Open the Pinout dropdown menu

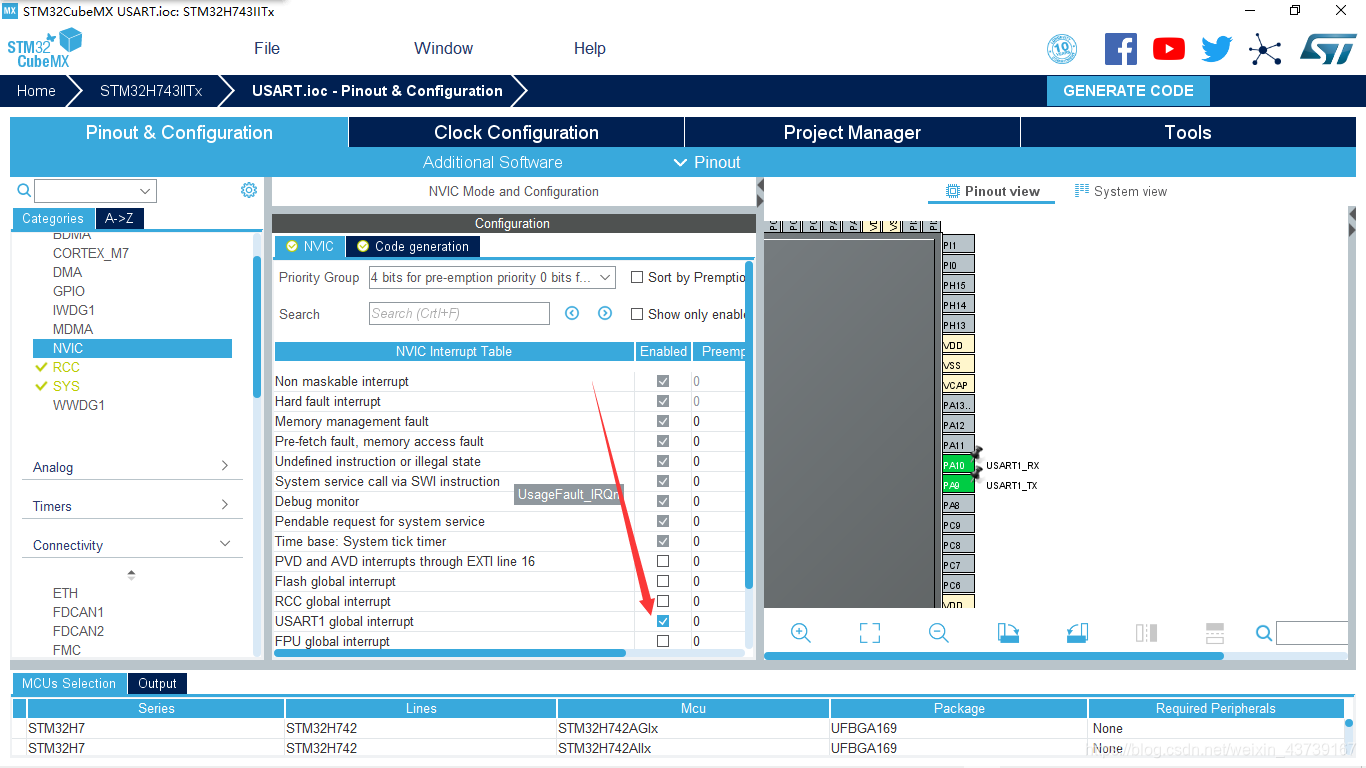[708, 162]
